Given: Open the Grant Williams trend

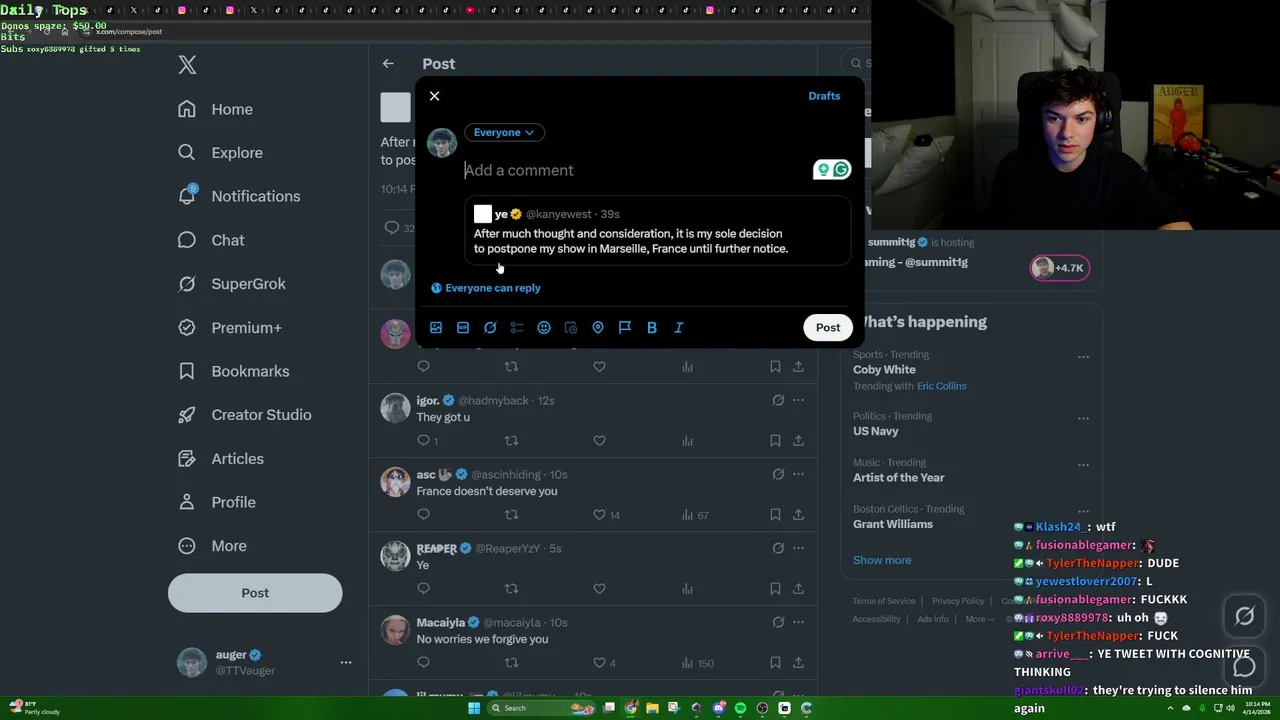Looking at the screenshot, I should (x=892, y=524).
